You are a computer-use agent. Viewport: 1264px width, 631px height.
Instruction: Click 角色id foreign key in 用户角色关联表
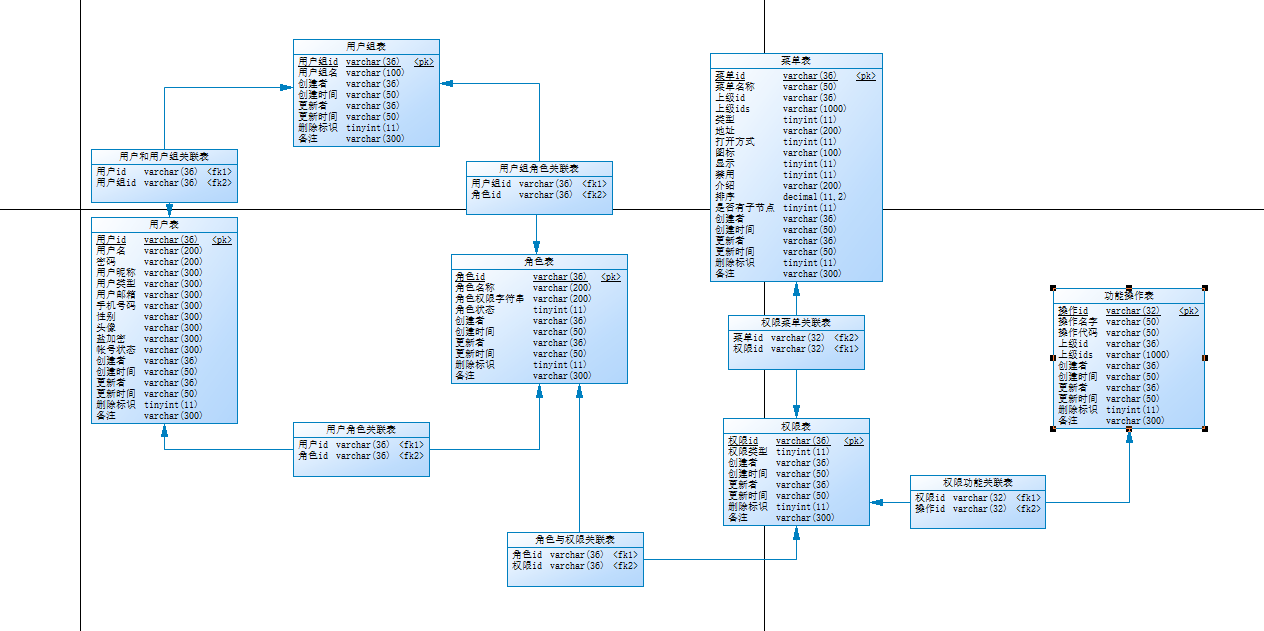pos(361,456)
